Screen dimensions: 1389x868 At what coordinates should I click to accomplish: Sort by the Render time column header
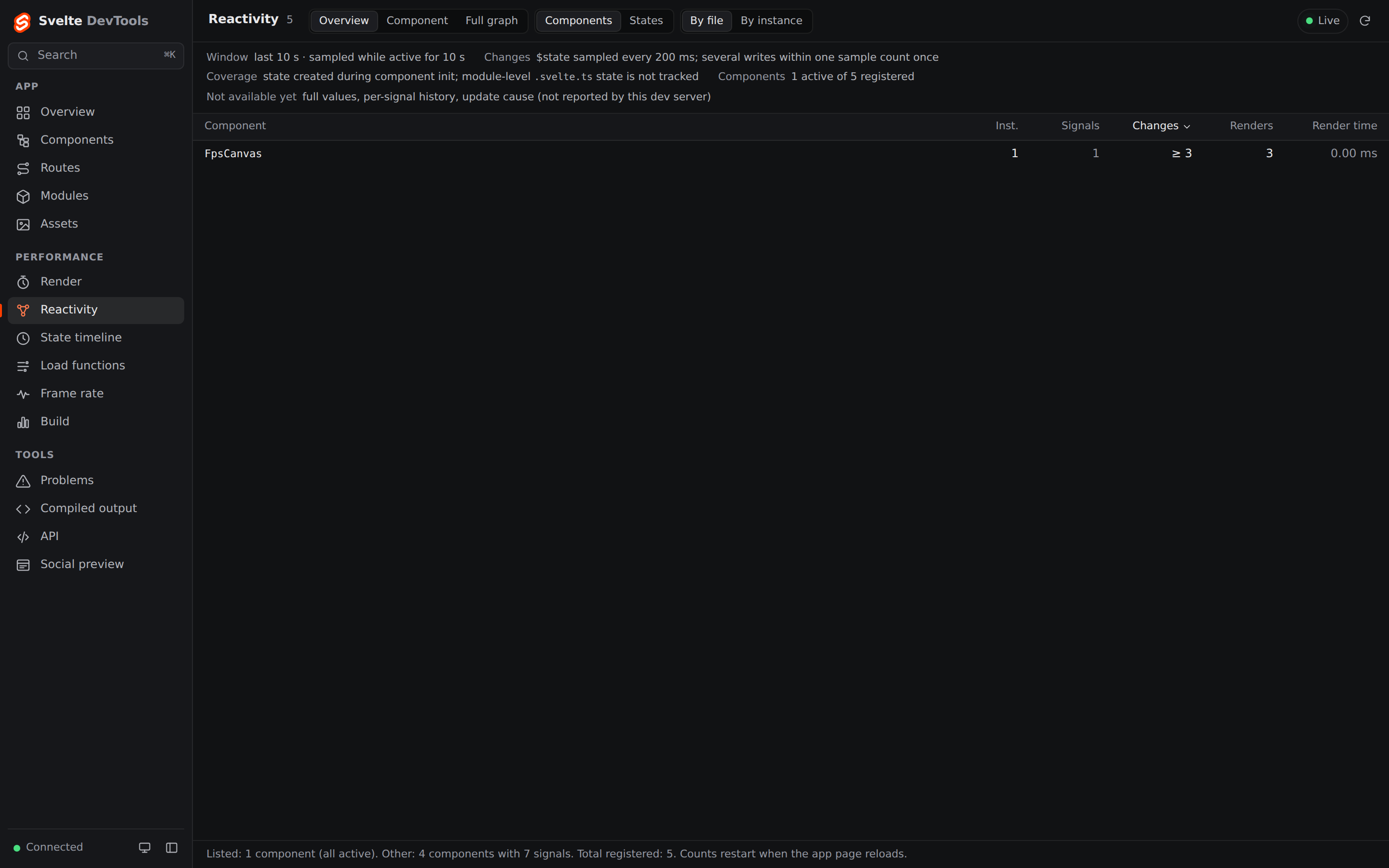(x=1344, y=126)
